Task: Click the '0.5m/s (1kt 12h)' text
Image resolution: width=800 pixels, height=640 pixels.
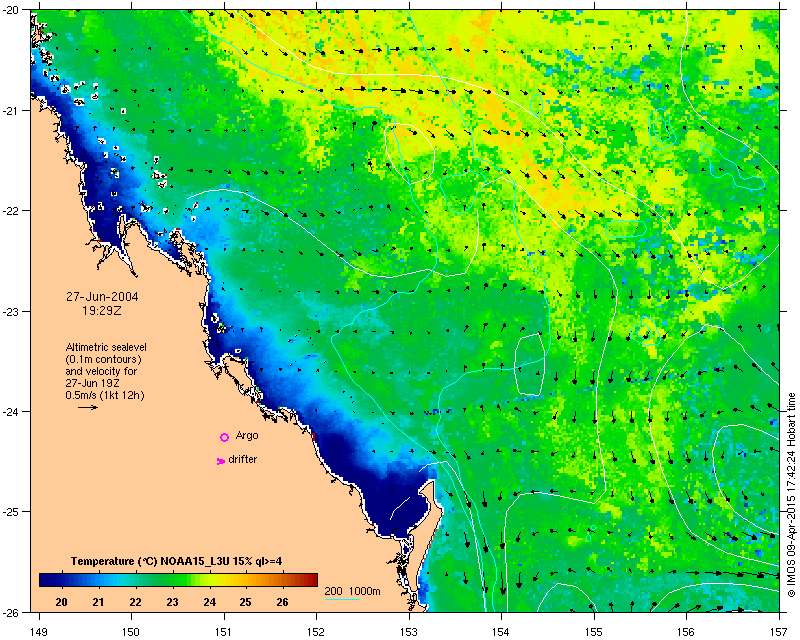Action: pyautogui.click(x=105, y=396)
